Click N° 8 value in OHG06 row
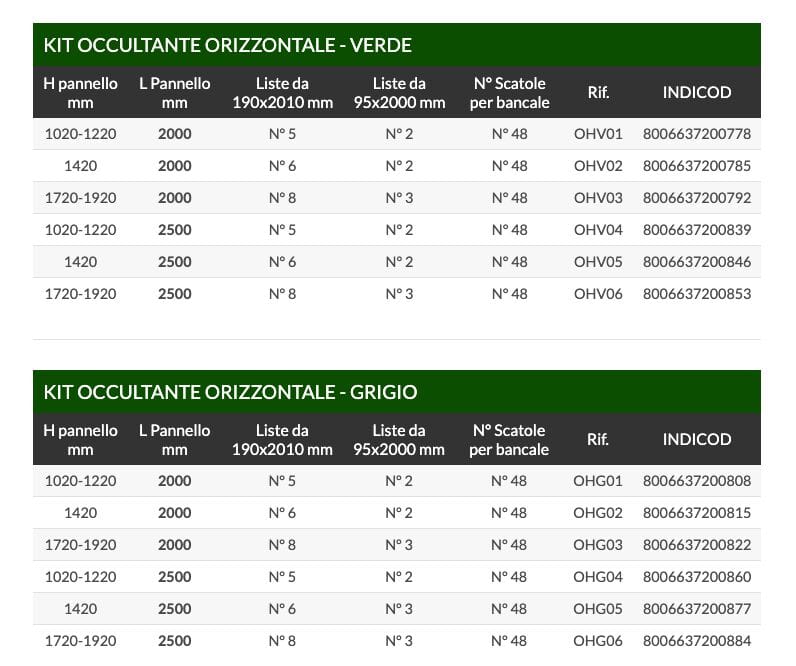This screenshot has height=666, width=796. pyautogui.click(x=282, y=641)
